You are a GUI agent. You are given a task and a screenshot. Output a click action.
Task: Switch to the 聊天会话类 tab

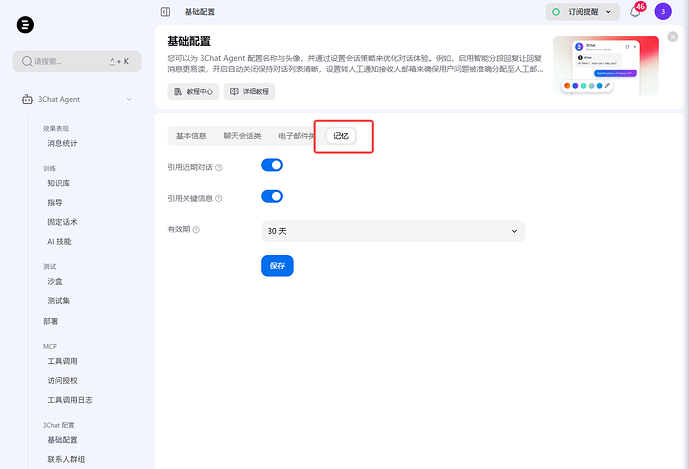click(242, 136)
